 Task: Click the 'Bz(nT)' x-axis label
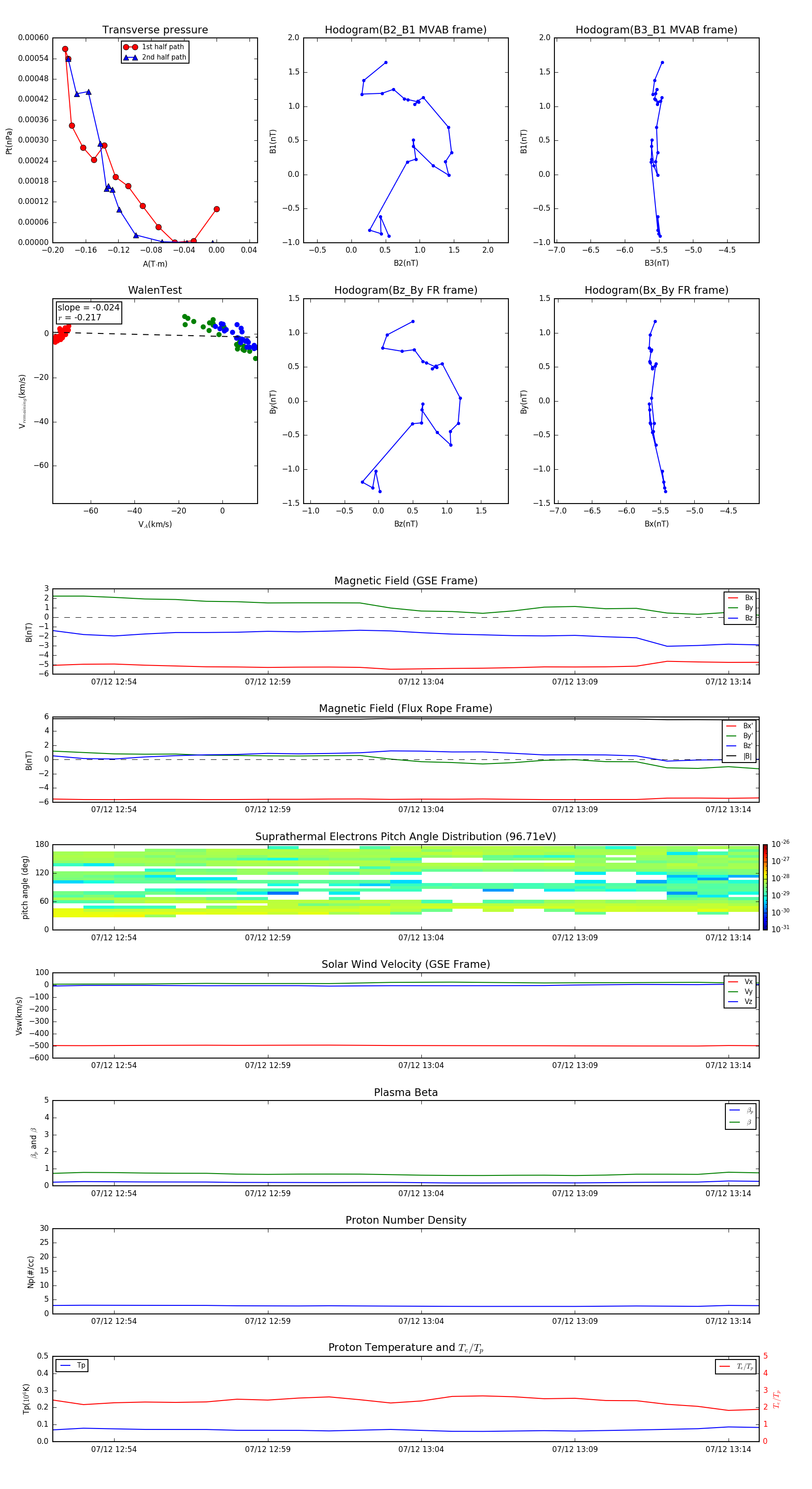click(406, 524)
